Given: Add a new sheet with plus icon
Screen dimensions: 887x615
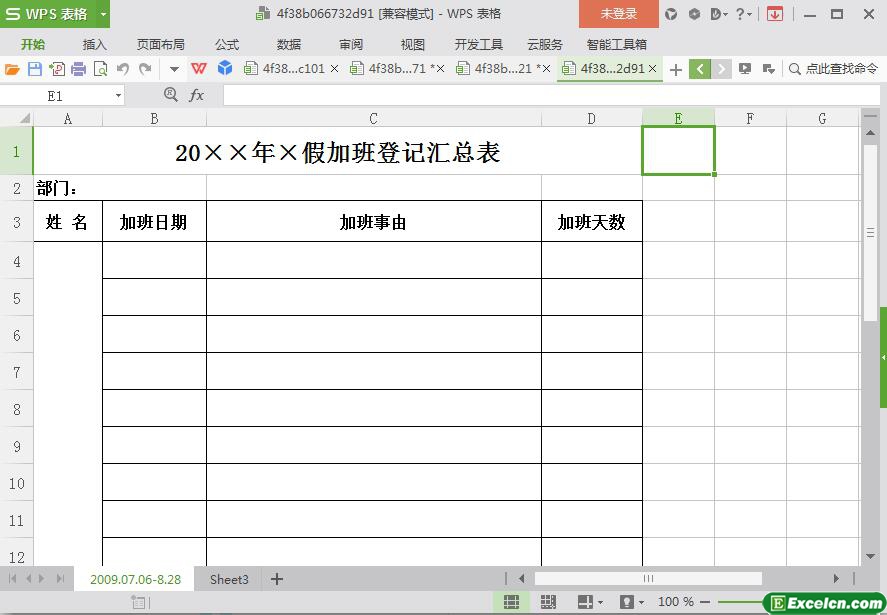Looking at the screenshot, I should [x=277, y=579].
